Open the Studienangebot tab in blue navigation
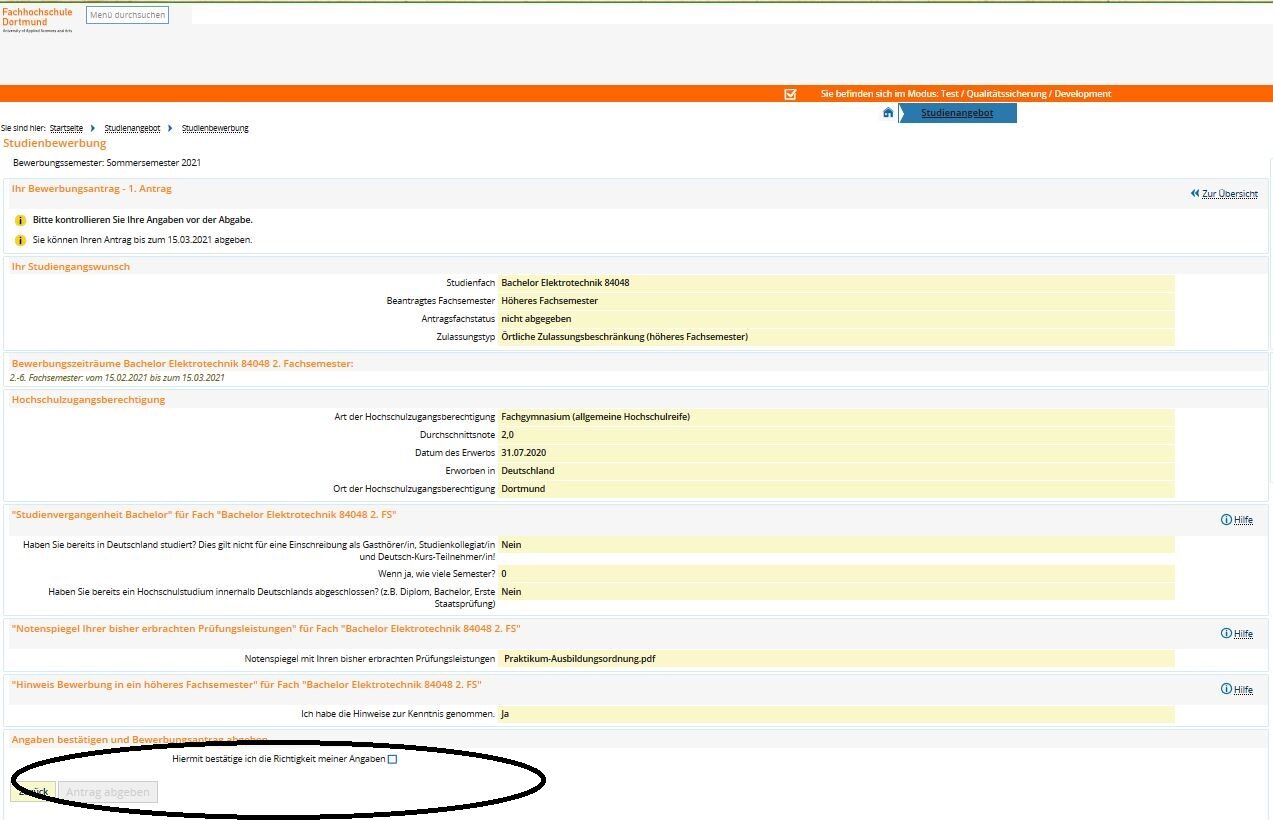 pos(957,113)
